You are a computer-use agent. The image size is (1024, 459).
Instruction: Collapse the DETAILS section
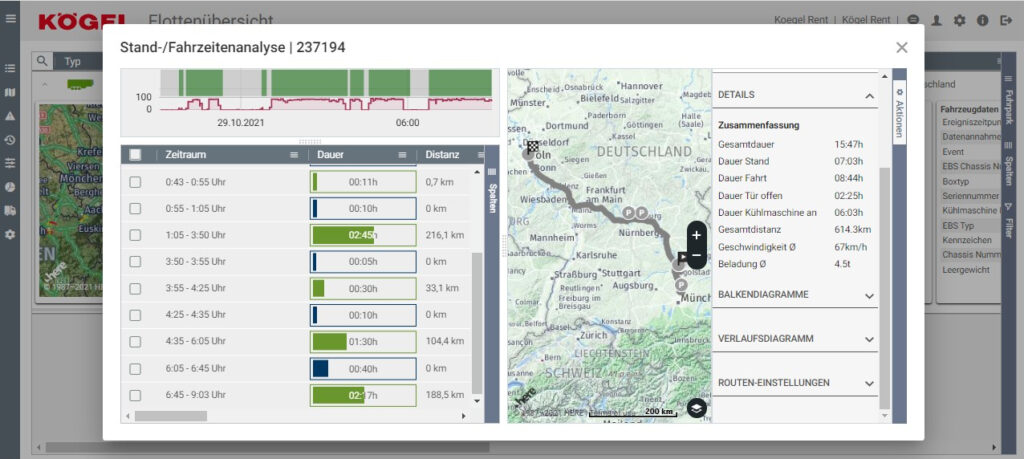point(869,95)
